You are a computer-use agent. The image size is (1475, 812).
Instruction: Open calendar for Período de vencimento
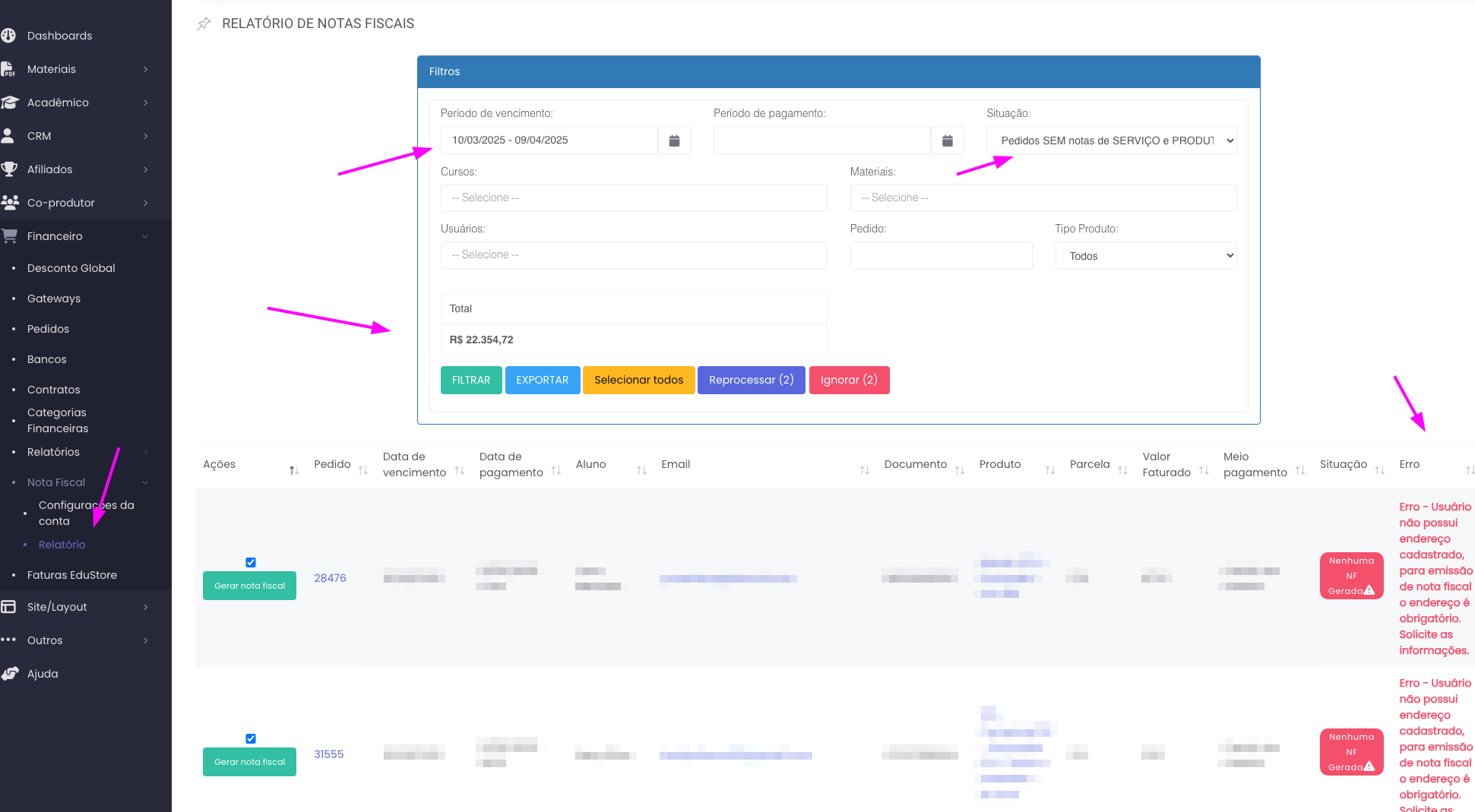(674, 141)
